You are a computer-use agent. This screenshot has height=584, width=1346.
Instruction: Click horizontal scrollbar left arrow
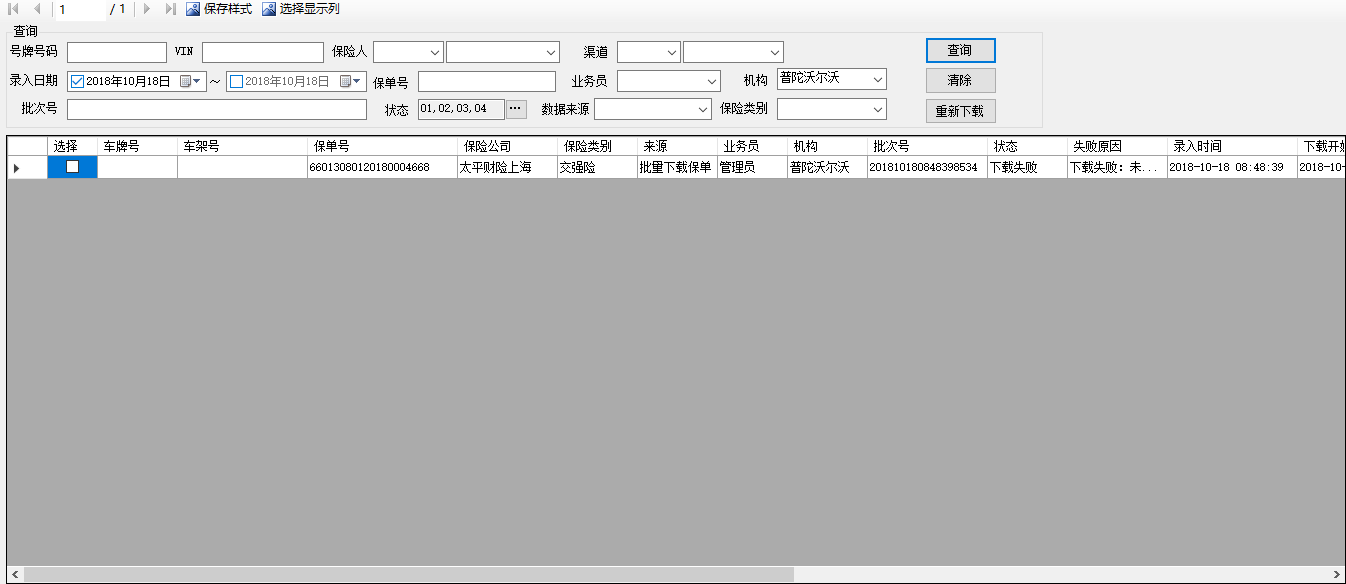pyautogui.click(x=15, y=575)
